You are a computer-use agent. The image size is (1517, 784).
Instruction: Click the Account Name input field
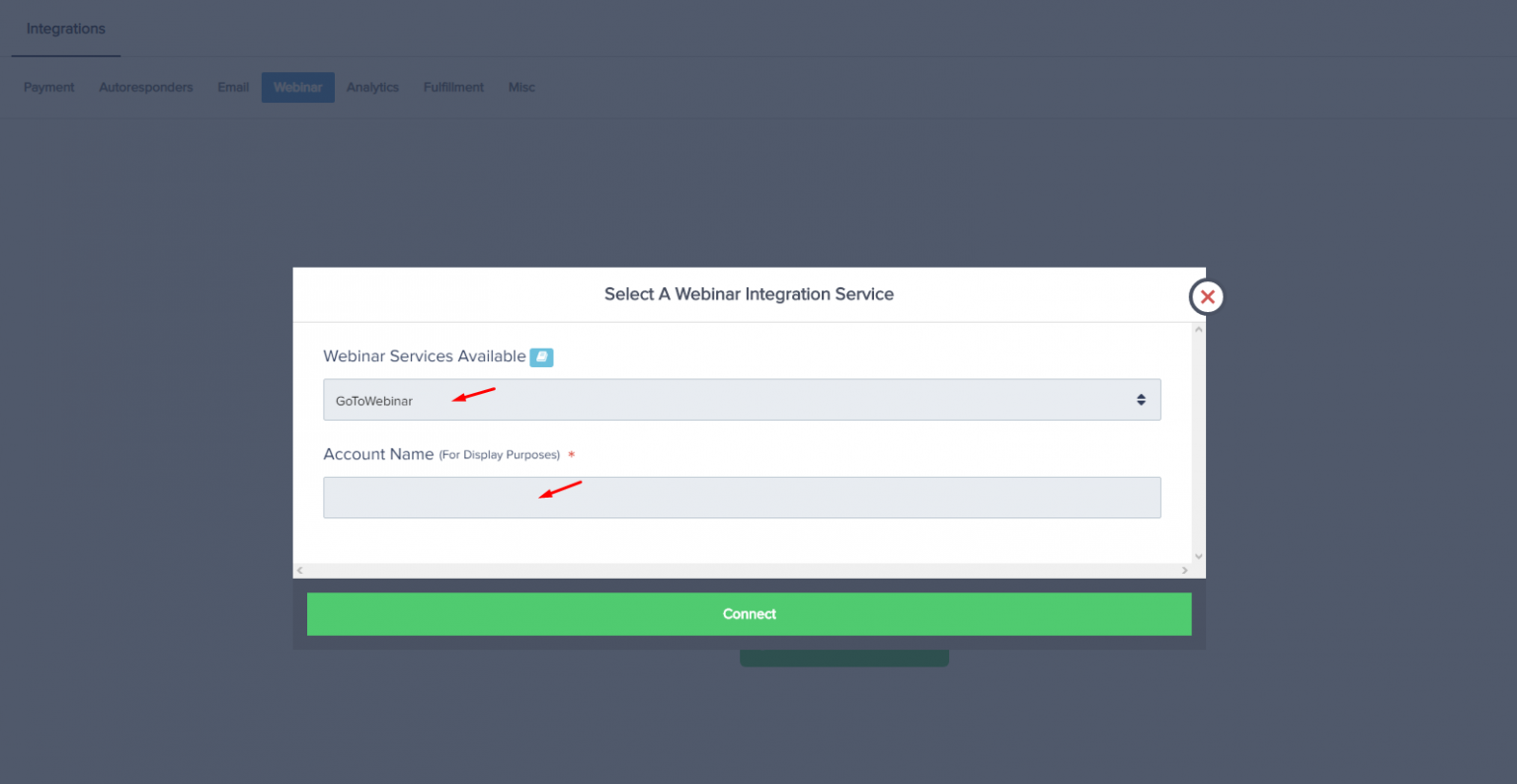[742, 498]
